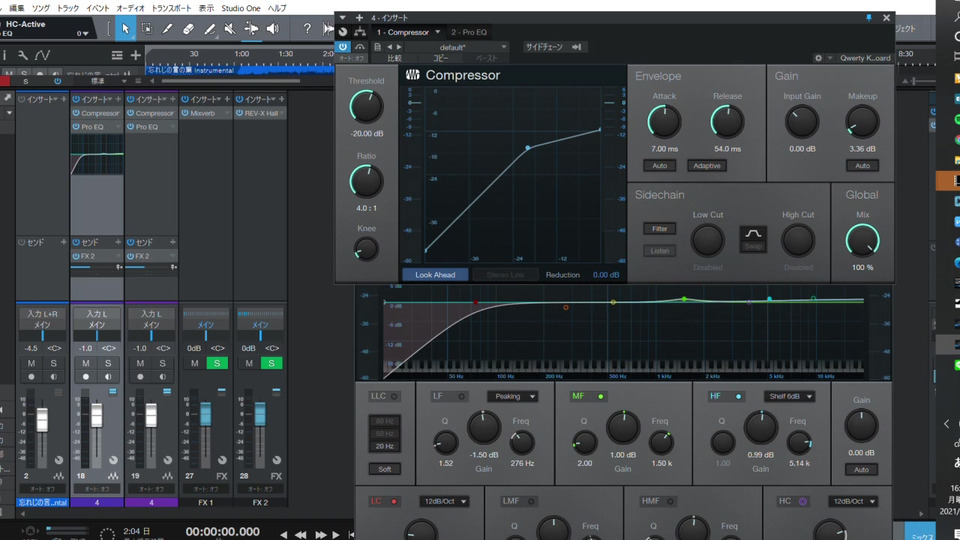Select the Split tool
Image resolution: width=960 pixels, height=540 pixels.
coord(167,29)
